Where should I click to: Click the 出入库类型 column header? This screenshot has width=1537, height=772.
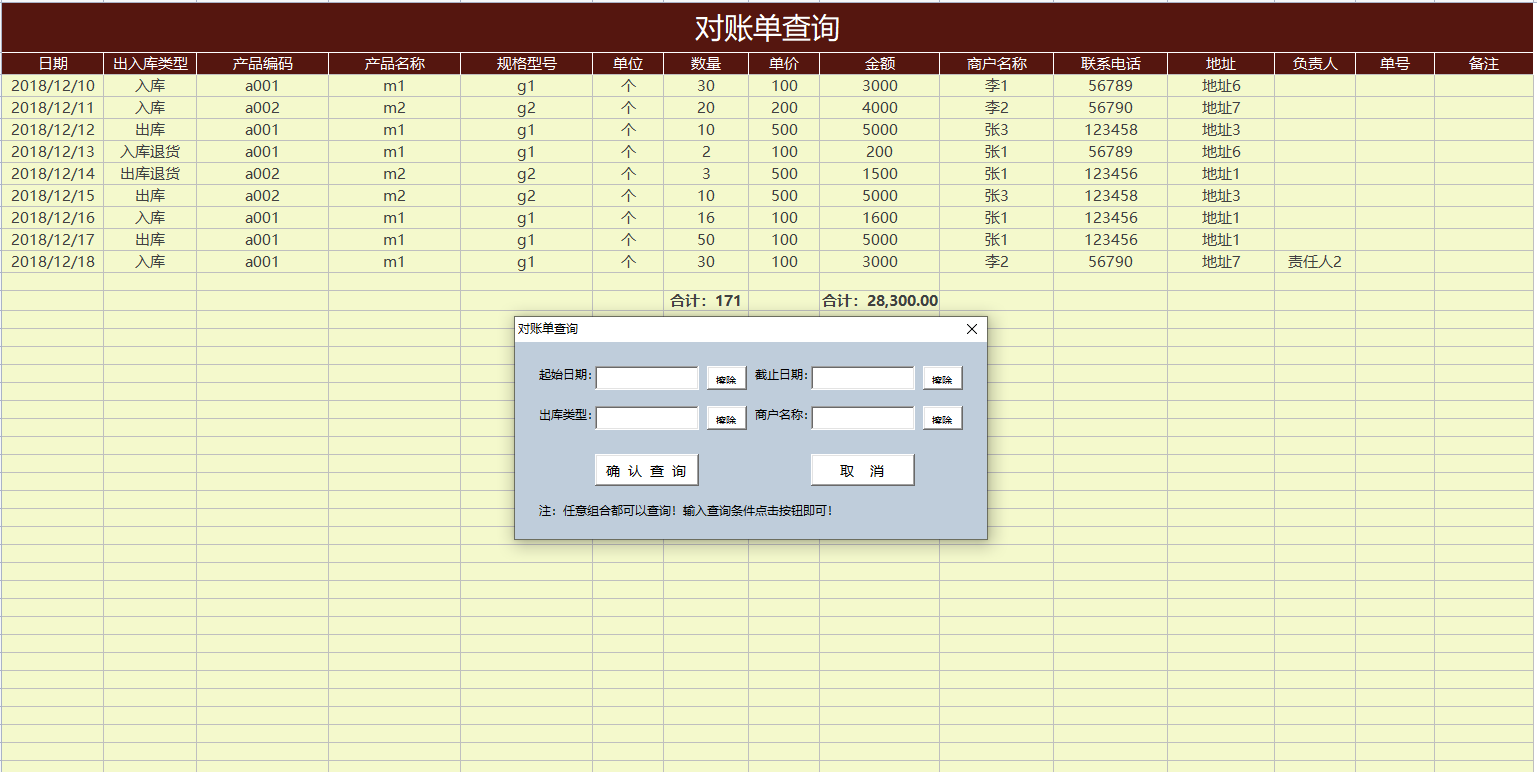pos(150,64)
